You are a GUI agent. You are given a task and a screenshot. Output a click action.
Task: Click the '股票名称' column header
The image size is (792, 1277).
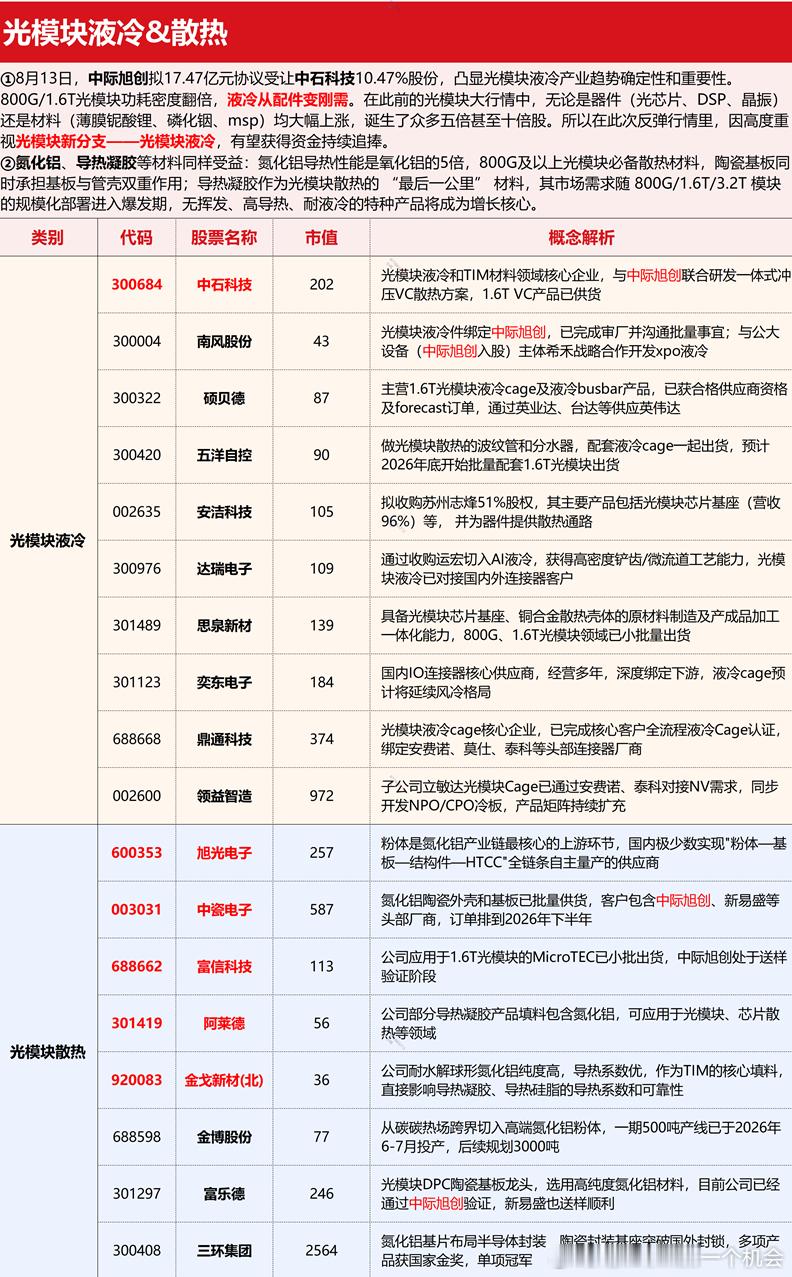pos(224,237)
